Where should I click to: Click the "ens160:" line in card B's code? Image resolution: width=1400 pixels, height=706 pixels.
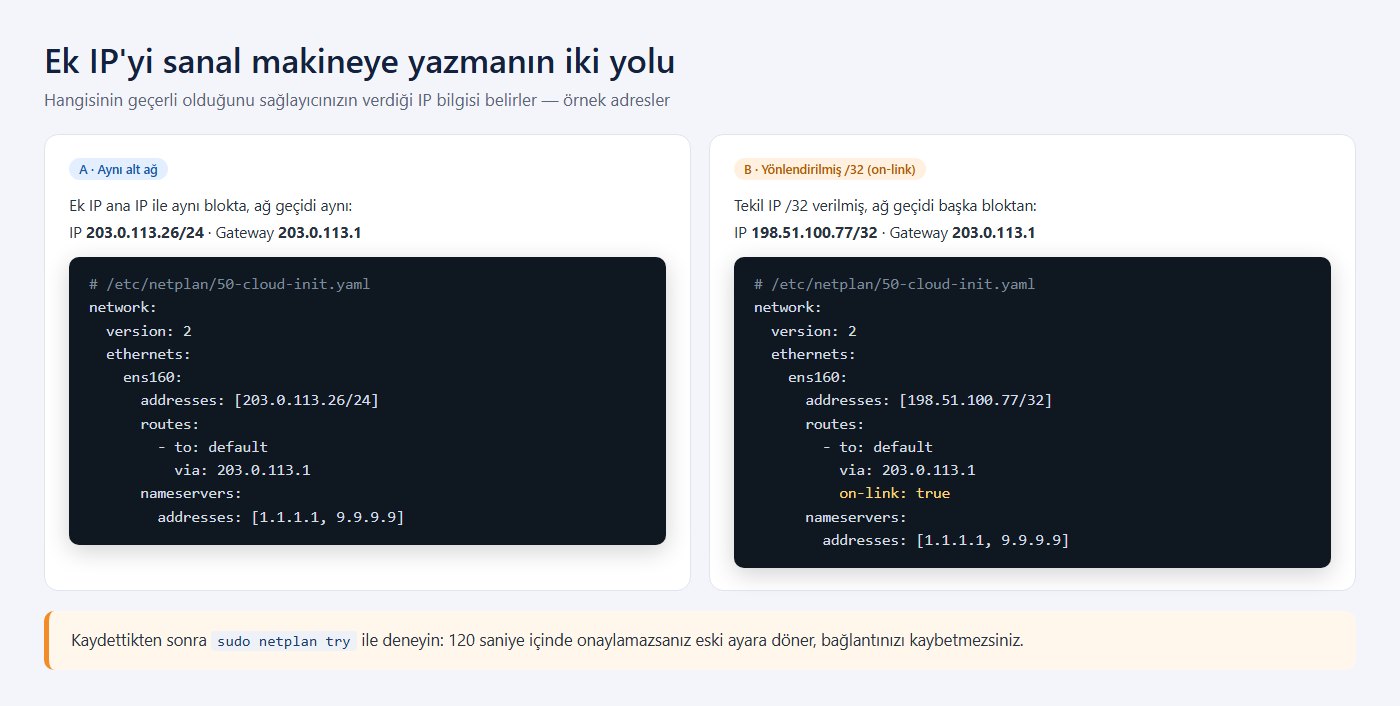[818, 378]
